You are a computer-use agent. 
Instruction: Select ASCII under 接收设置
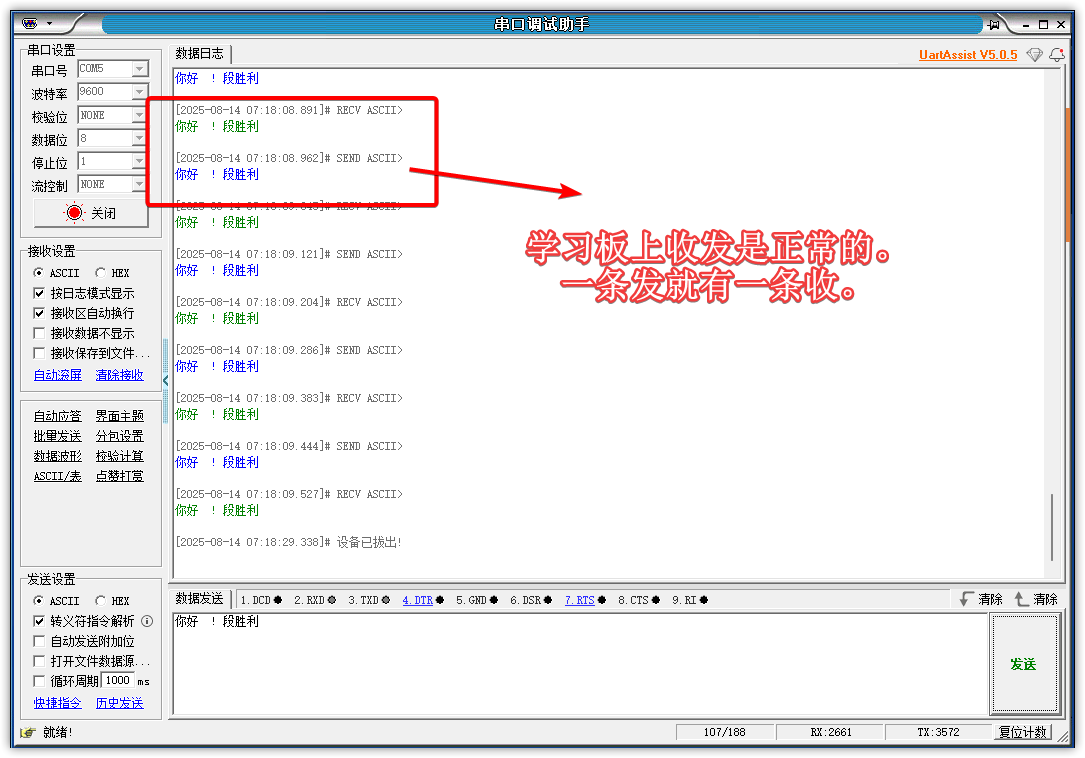pos(57,273)
